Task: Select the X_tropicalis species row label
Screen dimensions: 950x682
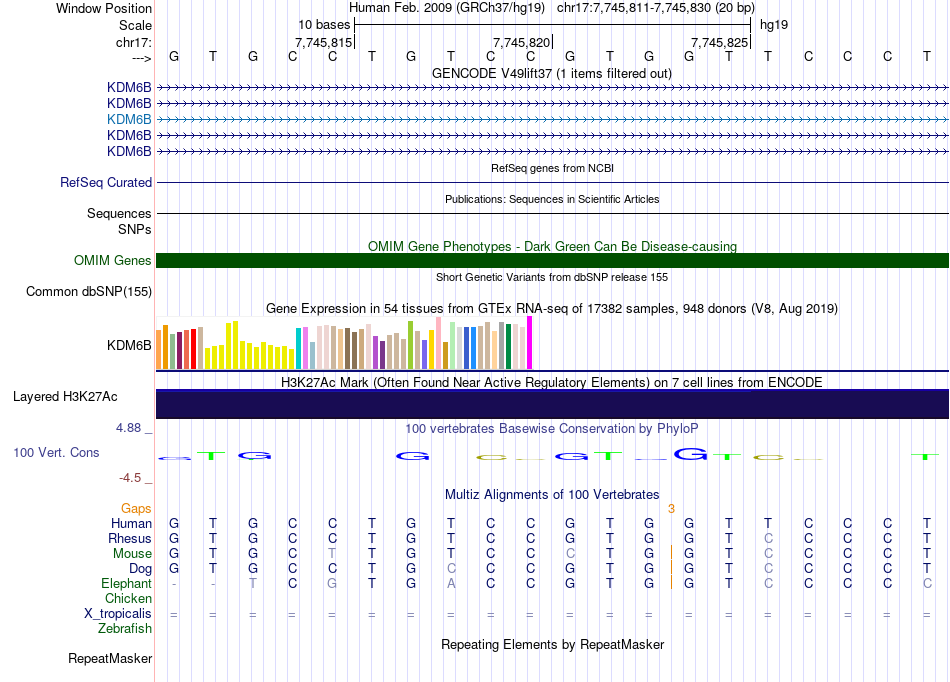Action: point(118,614)
